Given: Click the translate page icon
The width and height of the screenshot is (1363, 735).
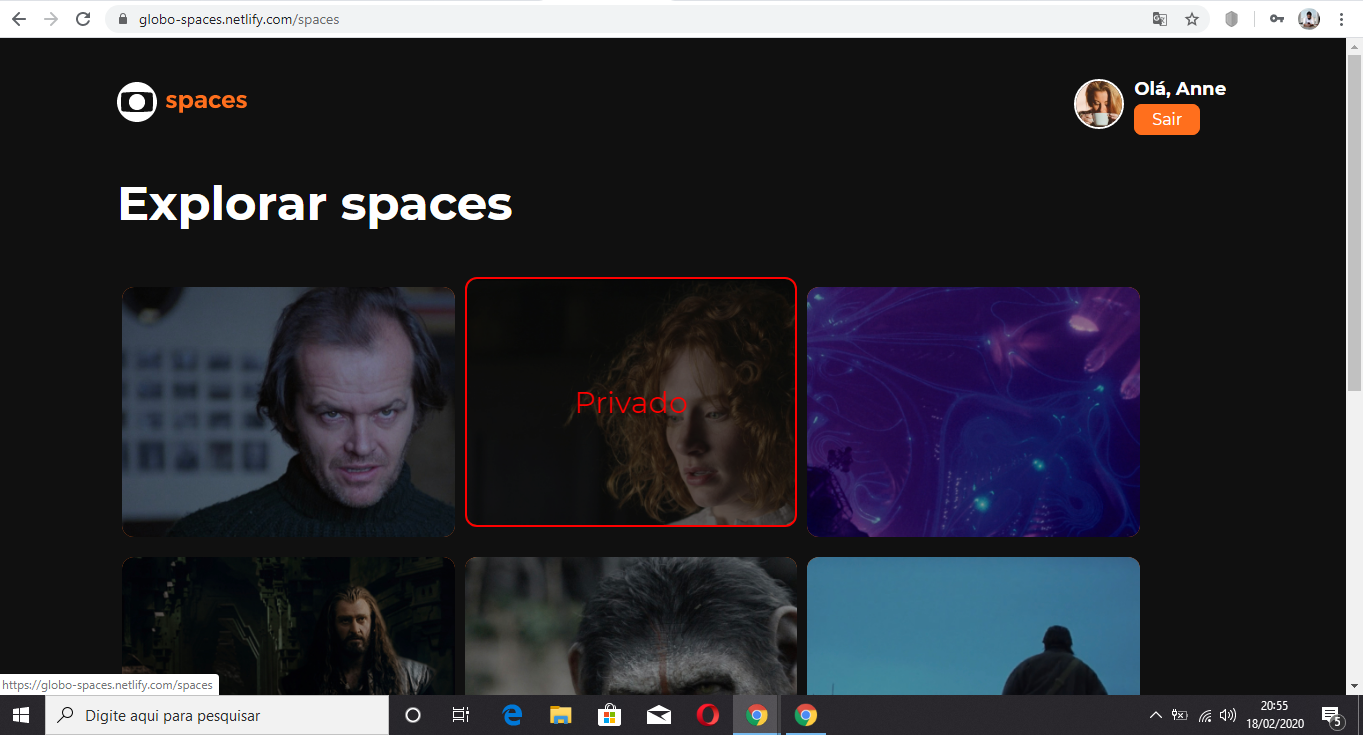Looking at the screenshot, I should (1160, 19).
